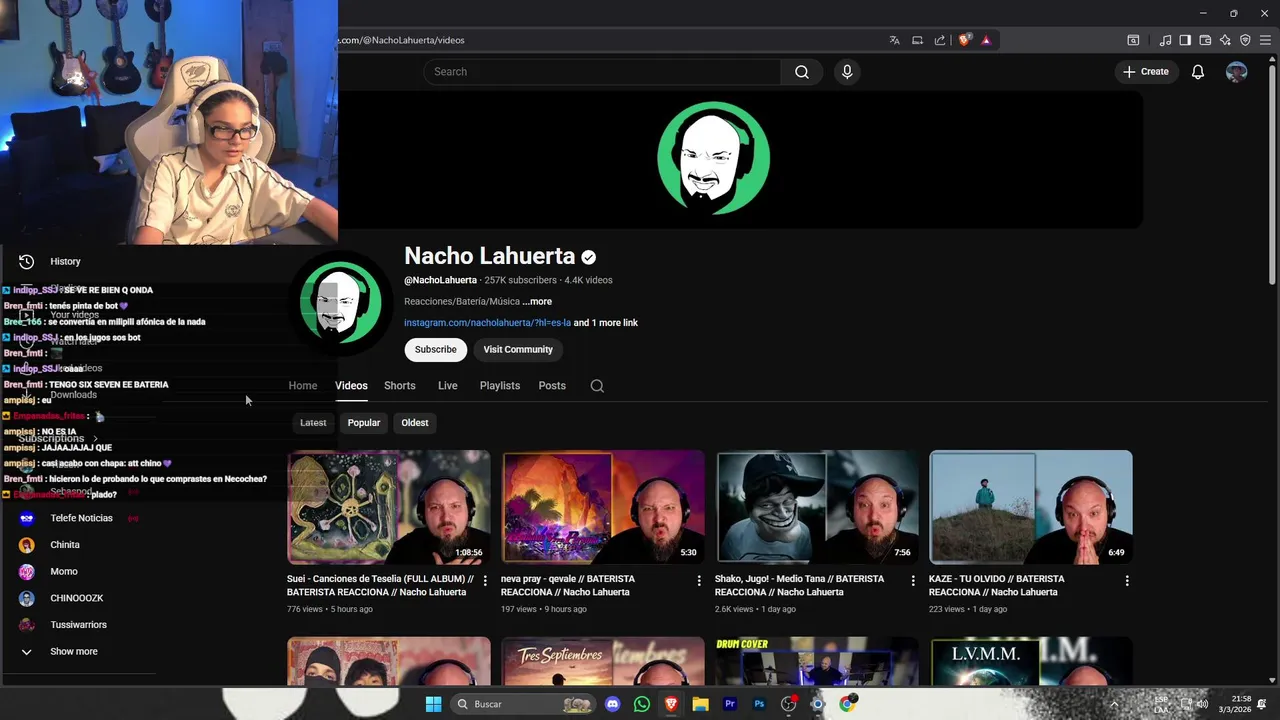Open options menu for neva pray video
Image resolution: width=1280 pixels, height=720 pixels.
click(x=699, y=580)
